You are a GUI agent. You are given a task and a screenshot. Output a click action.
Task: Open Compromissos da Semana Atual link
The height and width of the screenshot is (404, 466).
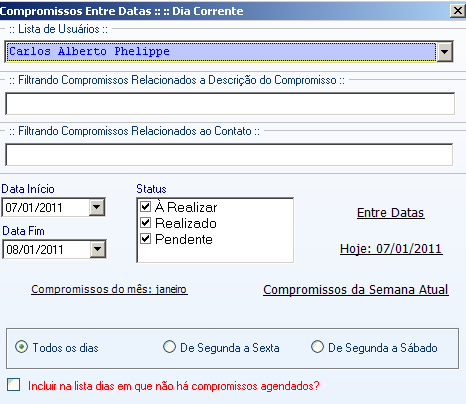[x=356, y=289]
